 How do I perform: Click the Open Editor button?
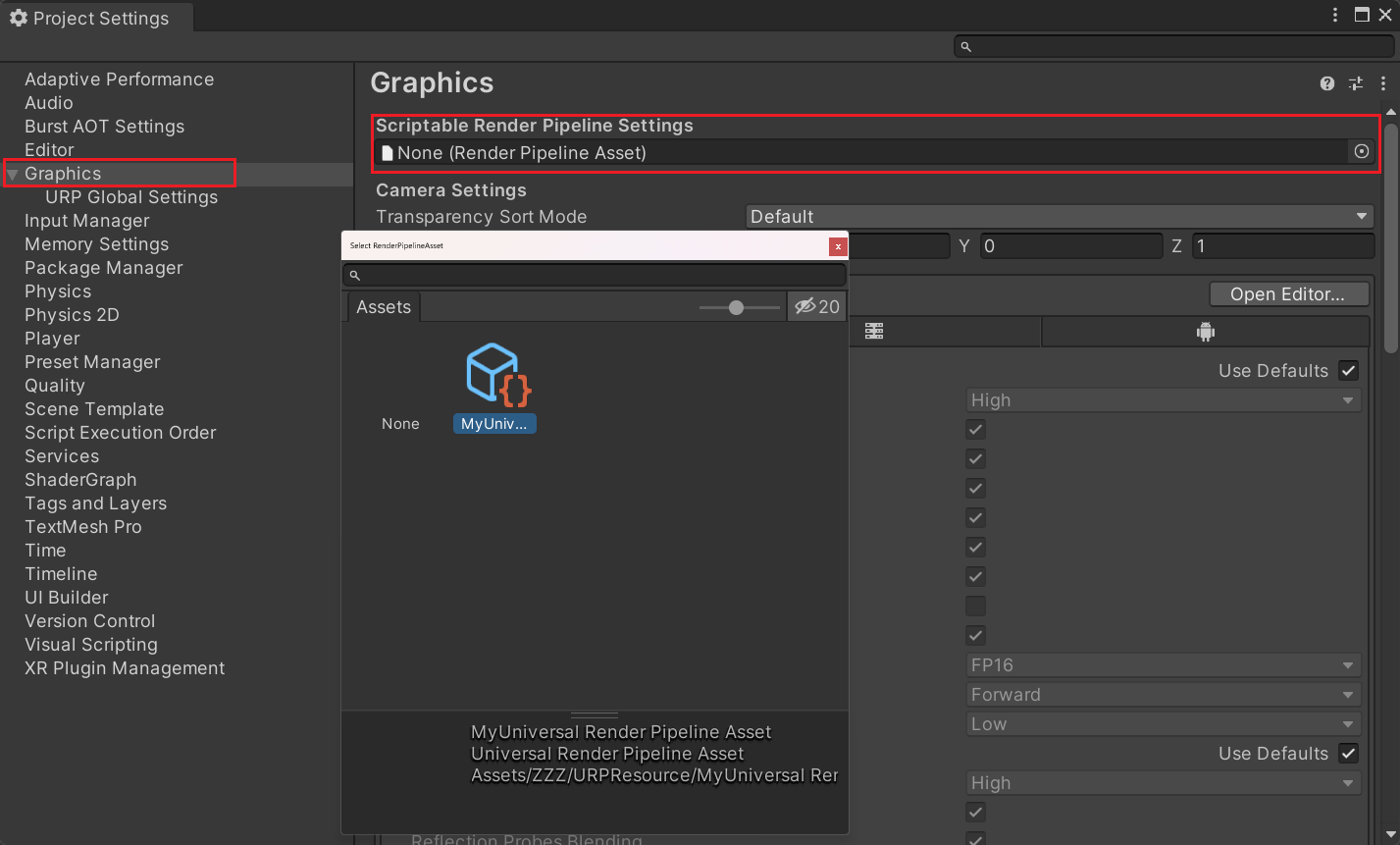[1286, 294]
